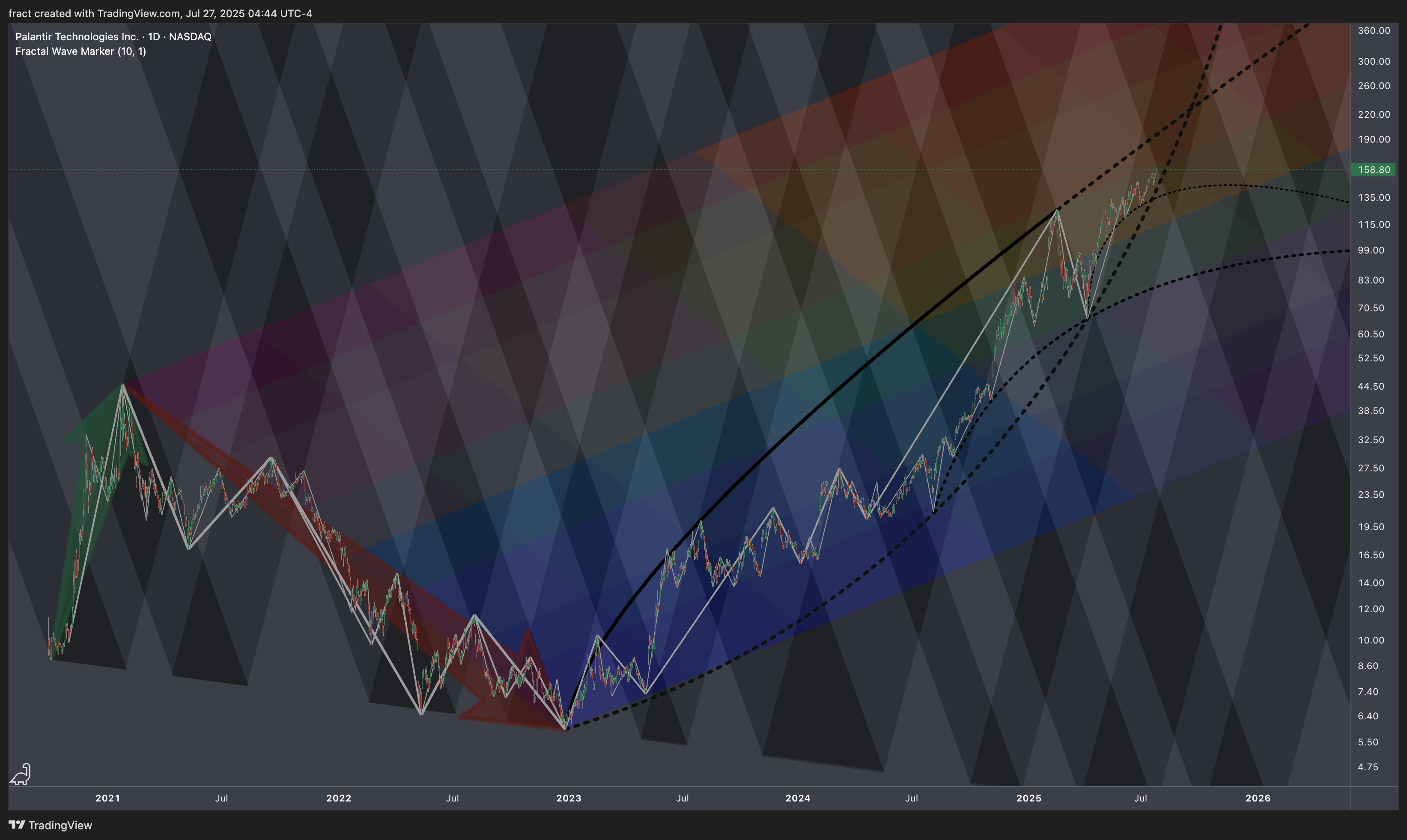Viewport: 1407px width, 840px height.
Task: Click the 2024 label on the time axis
Action: click(798, 798)
